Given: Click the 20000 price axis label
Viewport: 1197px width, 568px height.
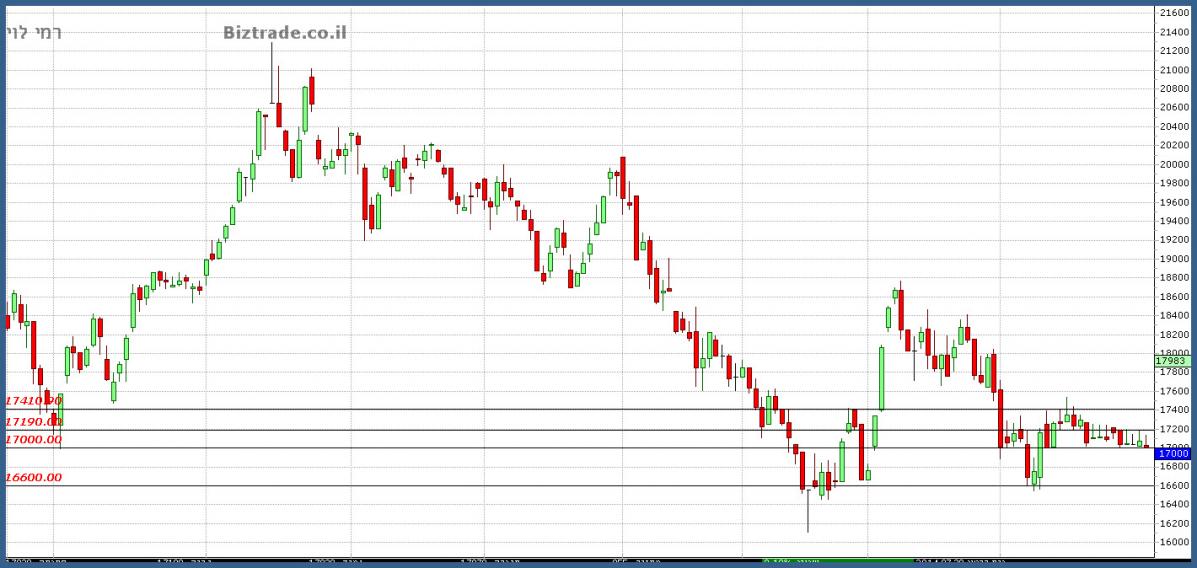Looking at the screenshot, I should [1173, 164].
